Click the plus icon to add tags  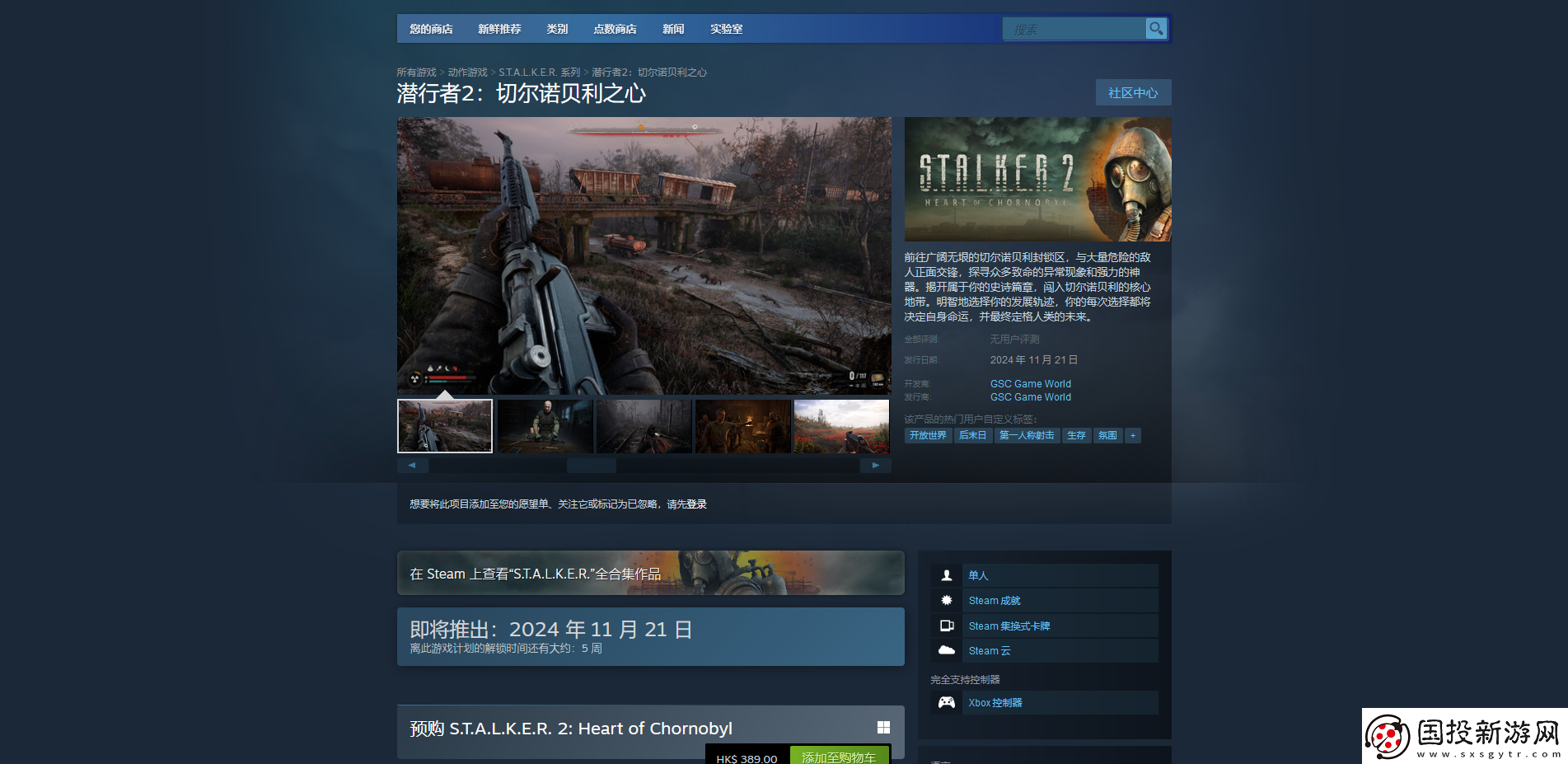1133,436
